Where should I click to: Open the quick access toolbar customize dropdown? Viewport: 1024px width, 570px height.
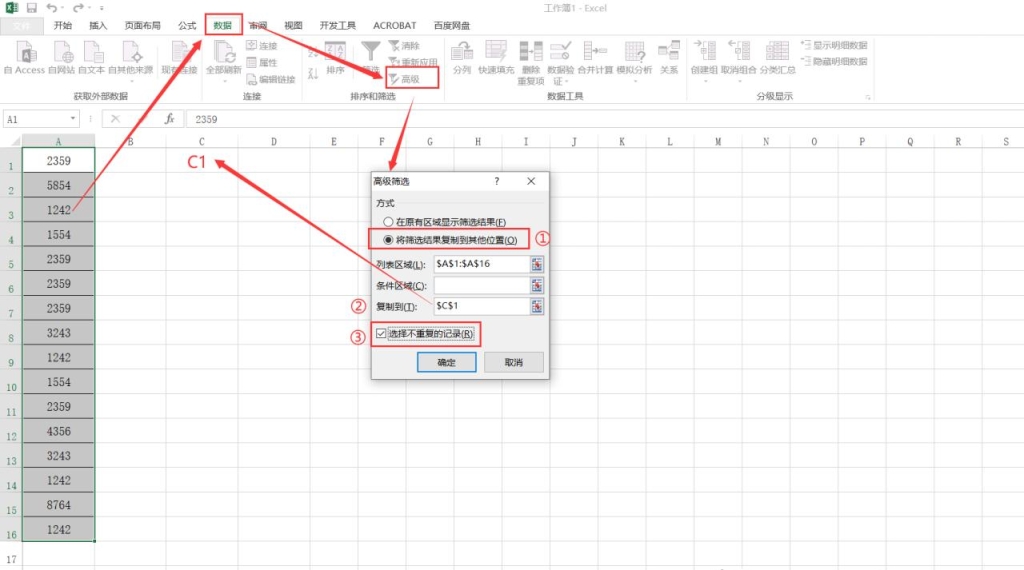(x=102, y=8)
